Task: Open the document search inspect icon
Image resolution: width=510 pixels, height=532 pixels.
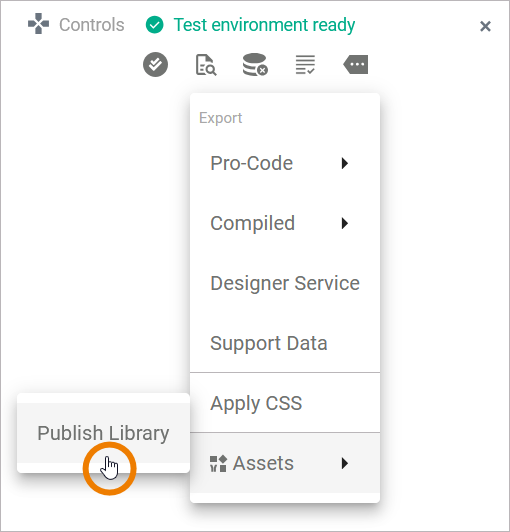Action: point(206,64)
